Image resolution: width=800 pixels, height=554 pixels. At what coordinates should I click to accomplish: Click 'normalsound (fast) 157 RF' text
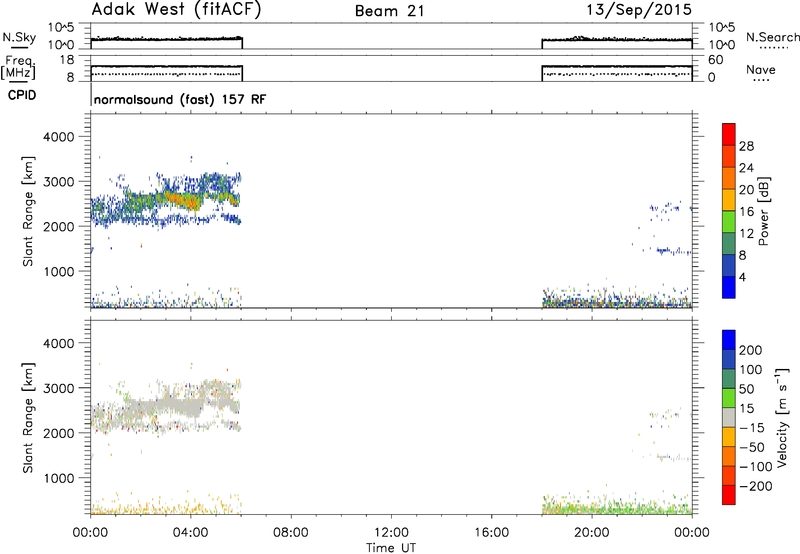(180, 99)
